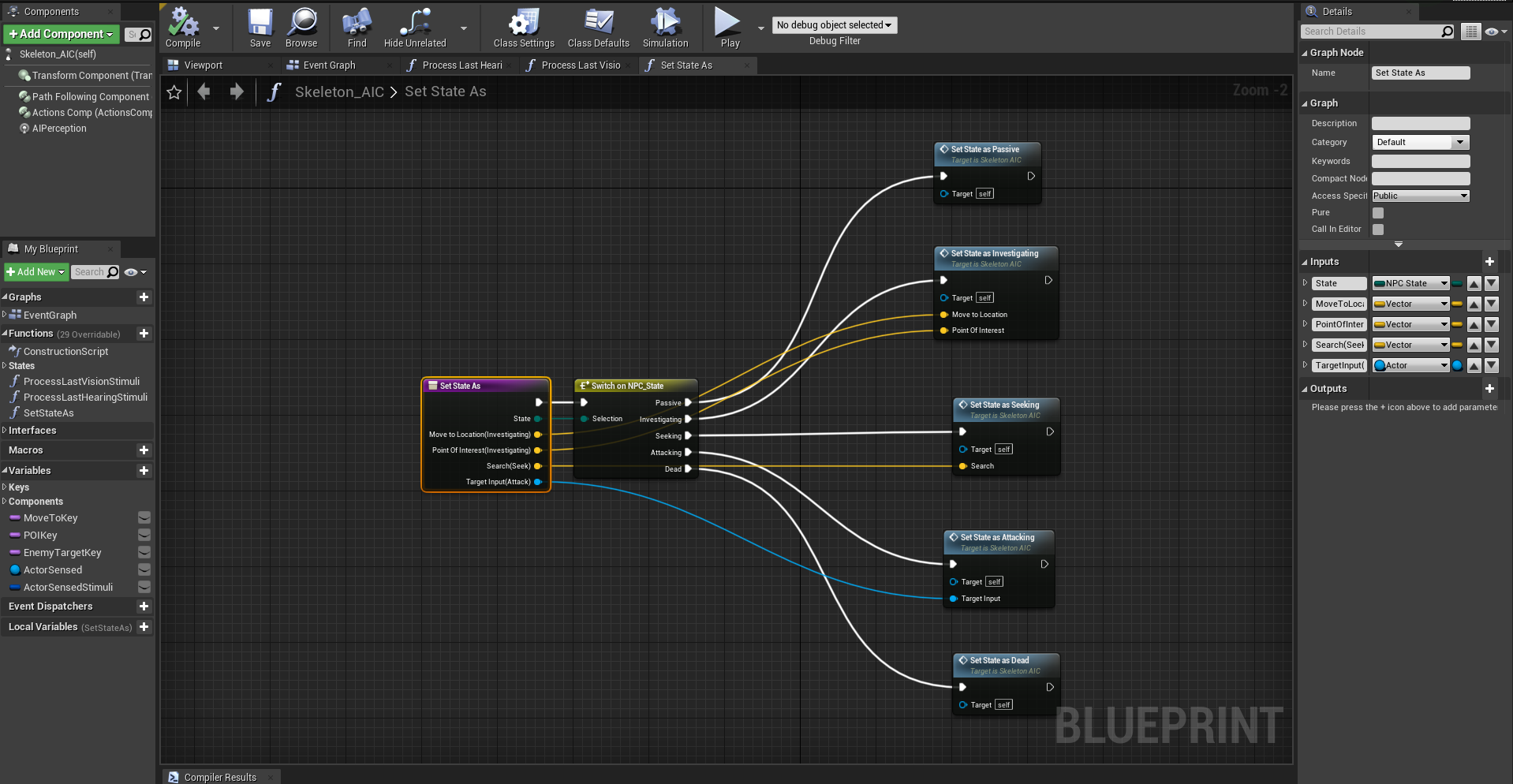
Task: Toggle visibility of POIKey variable
Action: point(144,536)
